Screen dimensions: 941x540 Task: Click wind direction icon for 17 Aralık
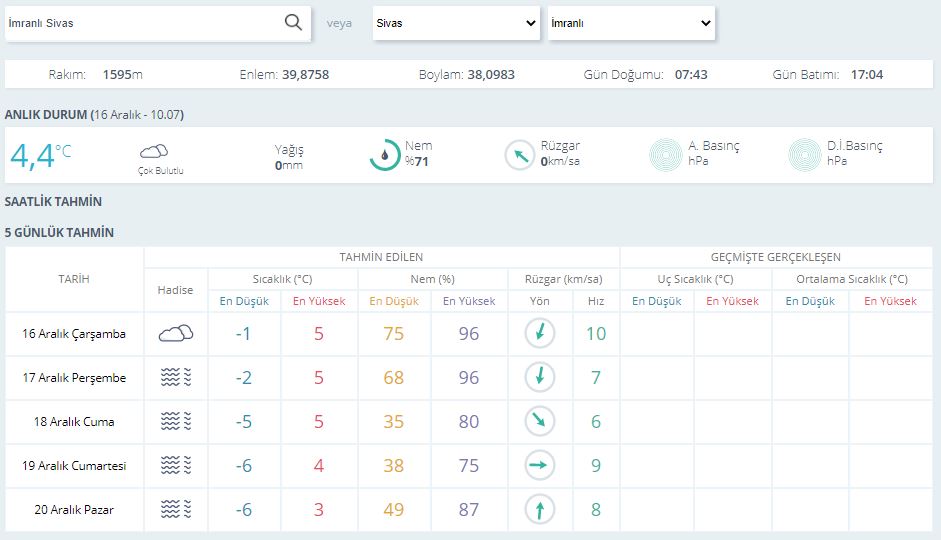click(x=540, y=377)
